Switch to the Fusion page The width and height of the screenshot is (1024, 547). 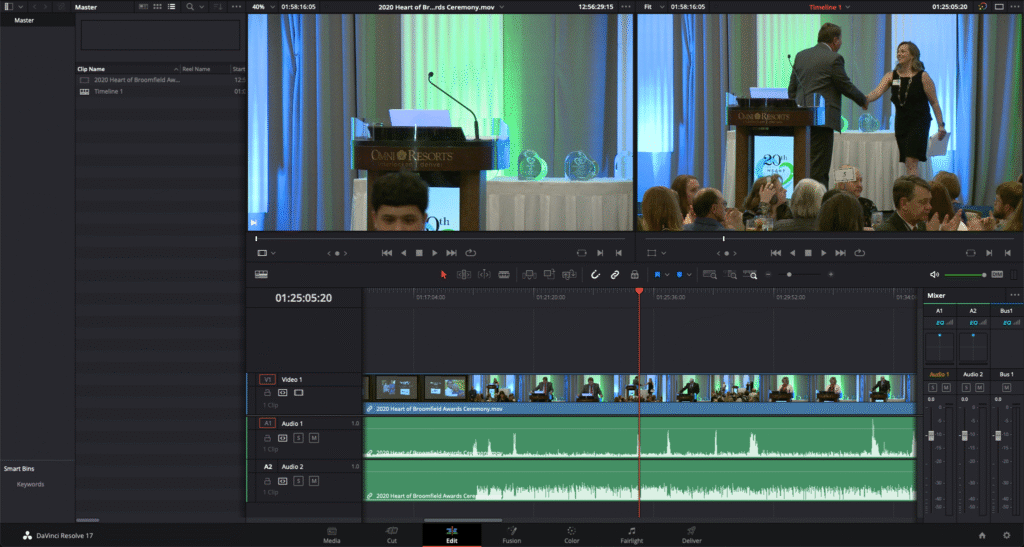511,535
